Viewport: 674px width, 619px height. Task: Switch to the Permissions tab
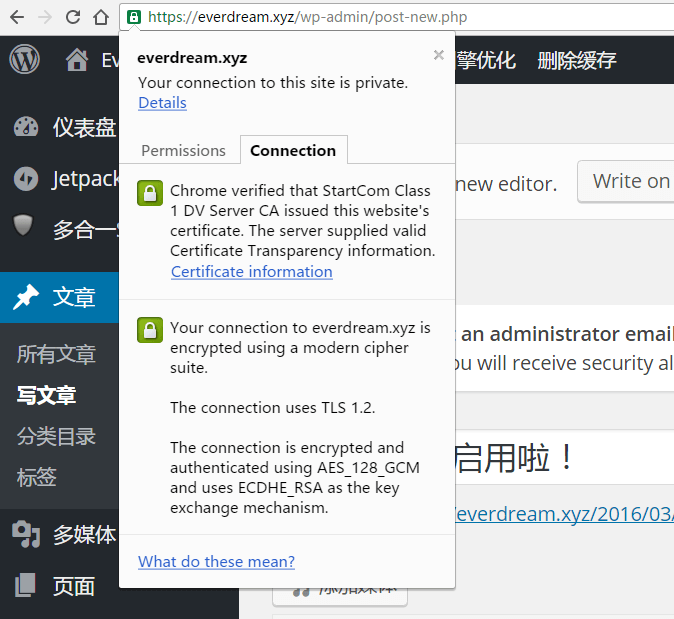(x=184, y=150)
